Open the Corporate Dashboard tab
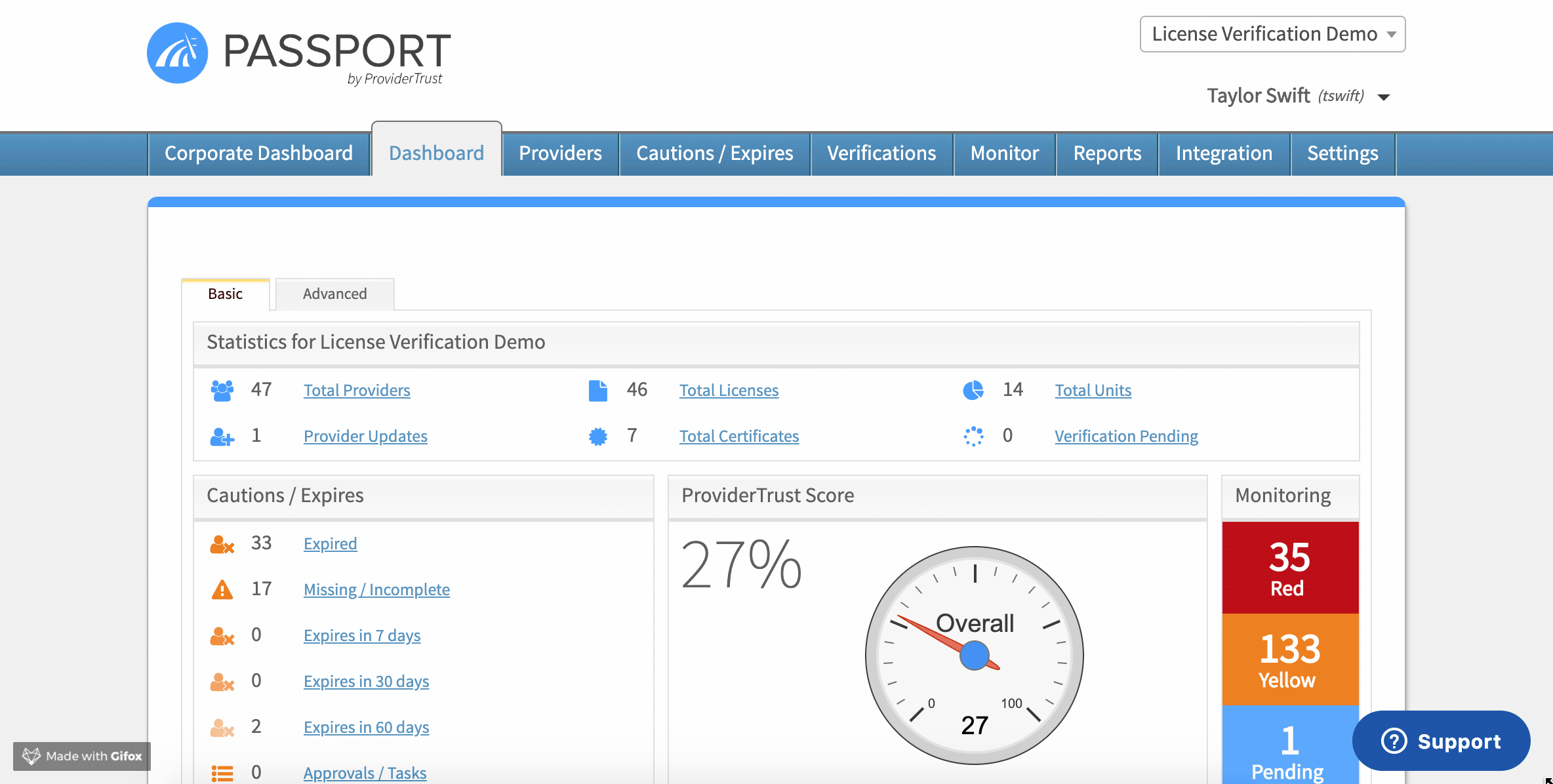Image resolution: width=1553 pixels, height=784 pixels. tap(258, 153)
